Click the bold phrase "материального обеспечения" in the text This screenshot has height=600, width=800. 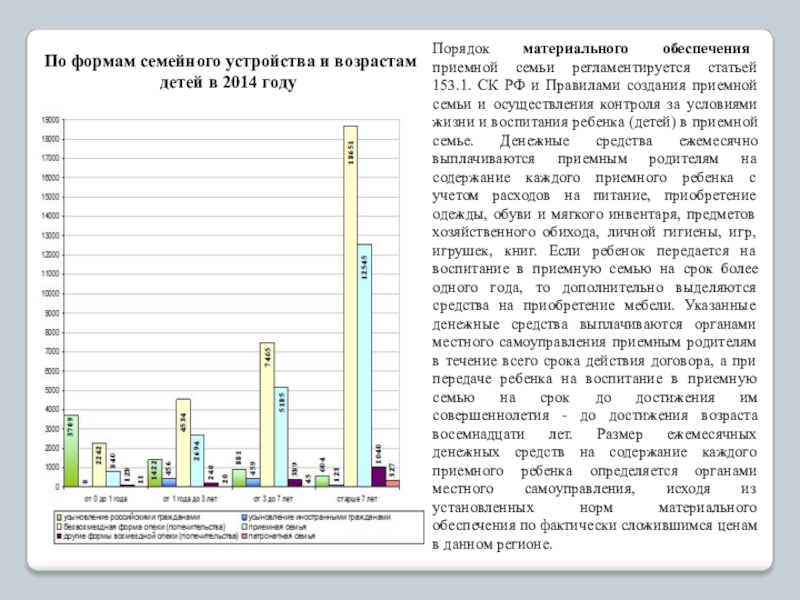tap(636, 48)
